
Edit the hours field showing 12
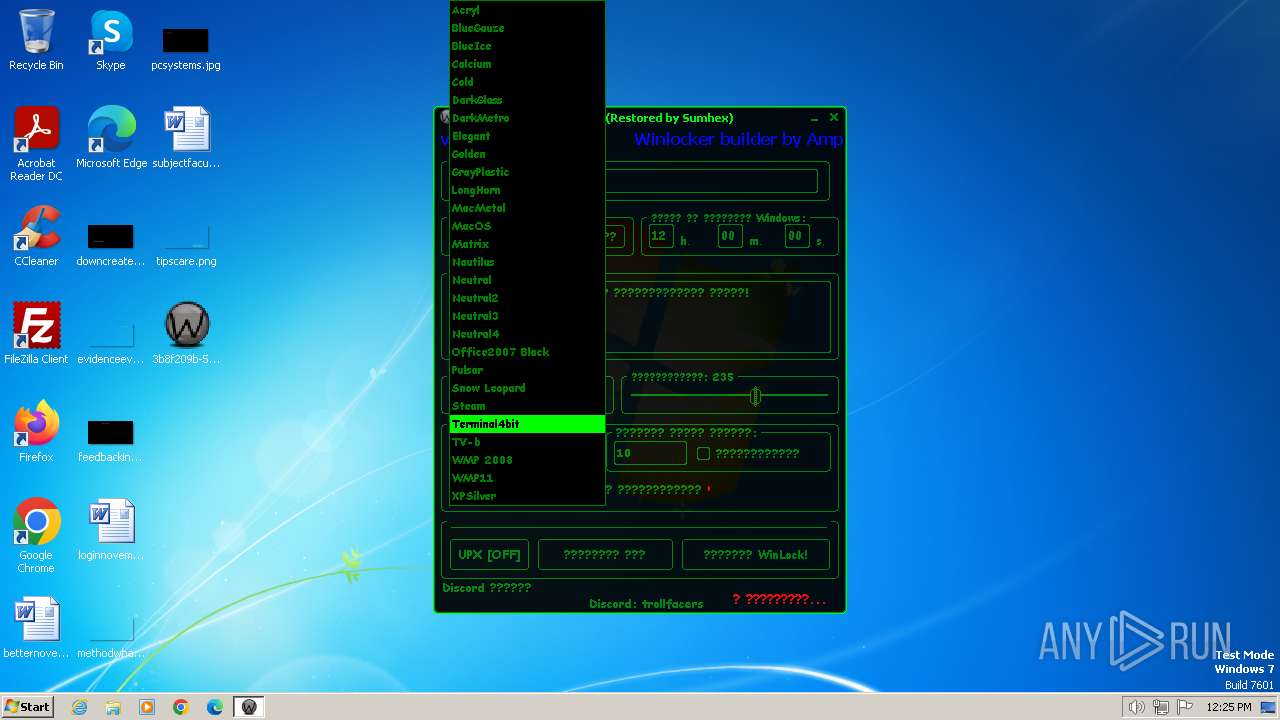pos(660,236)
